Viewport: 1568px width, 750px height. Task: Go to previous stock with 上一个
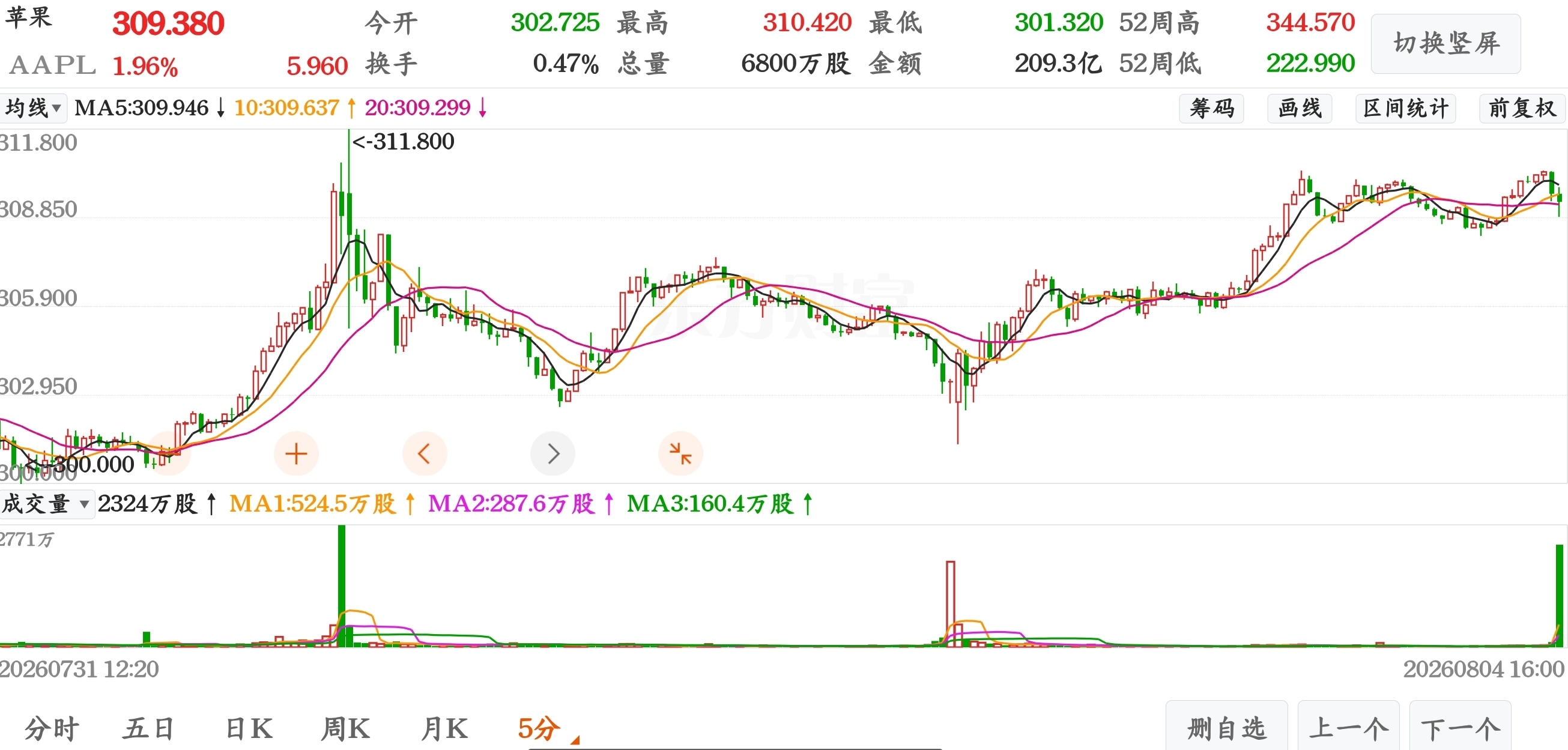pyautogui.click(x=1349, y=727)
